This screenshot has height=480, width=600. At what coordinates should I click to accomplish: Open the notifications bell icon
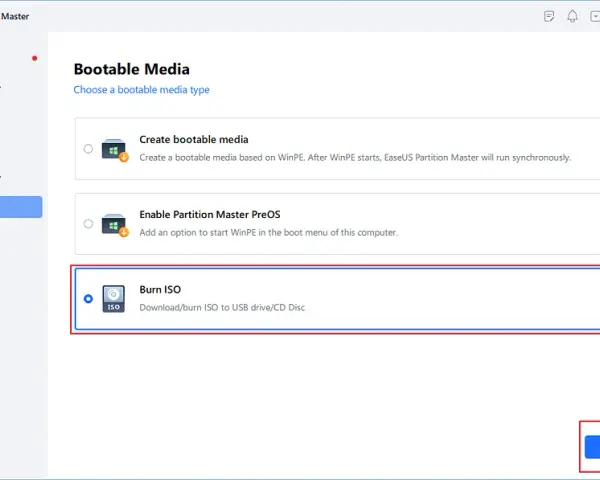pos(572,16)
